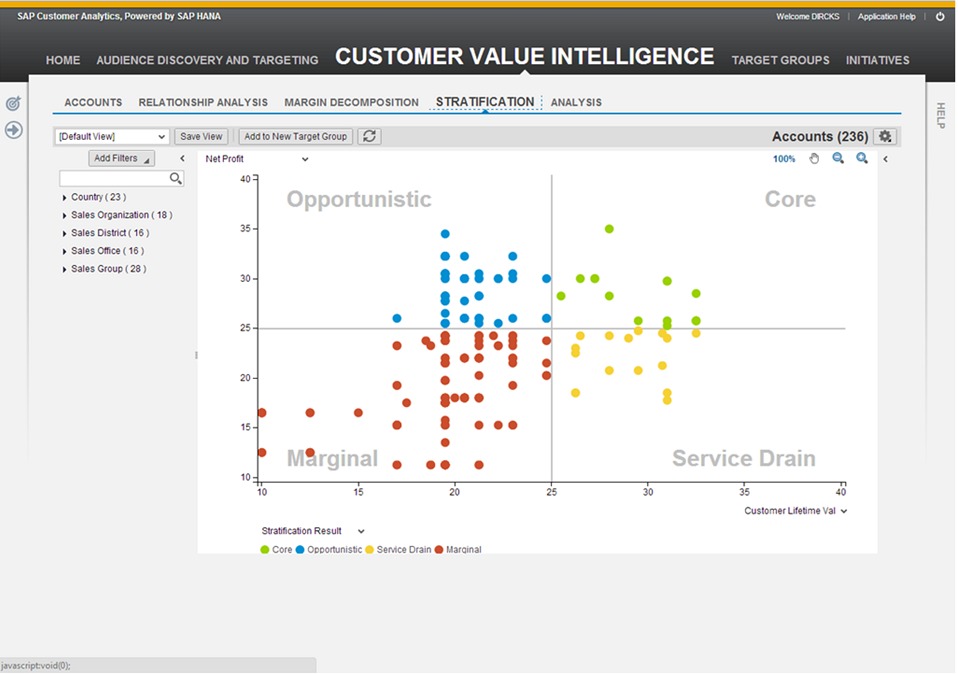Screen dimensions: 958x674
Task: Click the filter search magnifier icon
Action: click(175, 178)
